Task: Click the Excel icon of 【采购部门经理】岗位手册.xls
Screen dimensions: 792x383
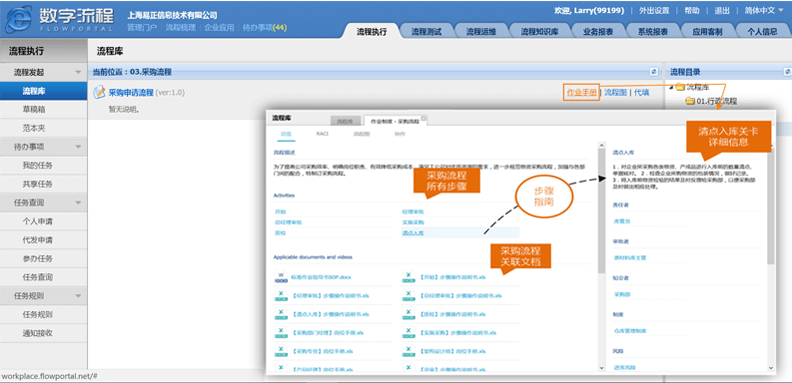Action: [x=280, y=332]
